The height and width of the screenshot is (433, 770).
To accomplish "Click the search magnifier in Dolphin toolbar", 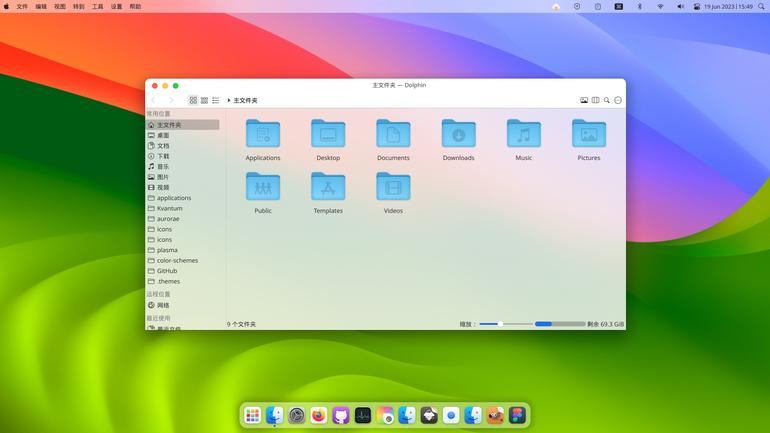I will pyautogui.click(x=607, y=100).
